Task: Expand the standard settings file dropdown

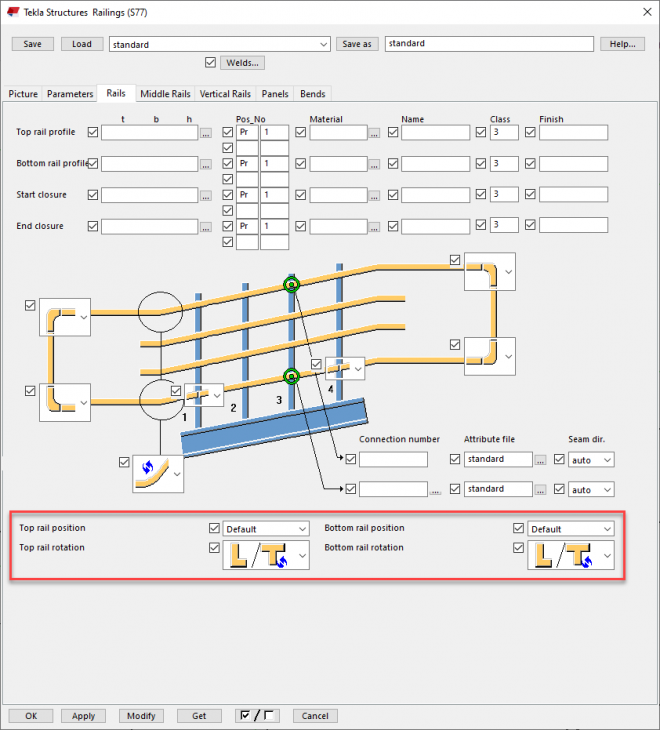Action: point(323,44)
